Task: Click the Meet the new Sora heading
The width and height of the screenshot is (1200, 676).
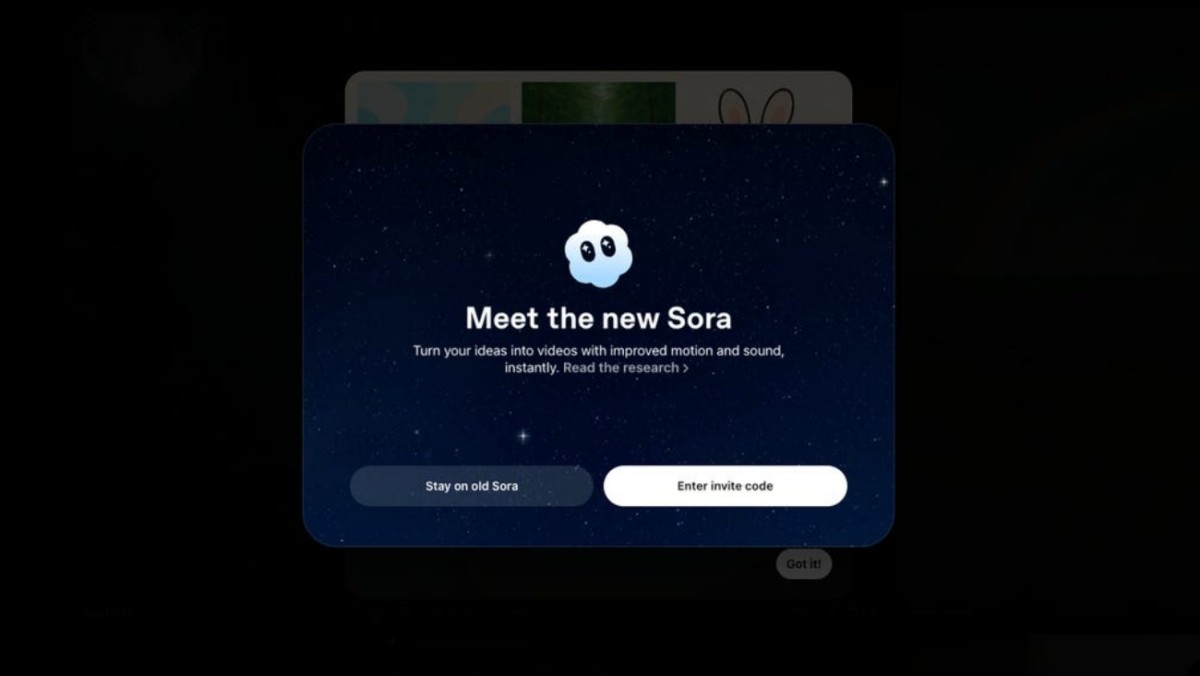Action: tap(598, 319)
